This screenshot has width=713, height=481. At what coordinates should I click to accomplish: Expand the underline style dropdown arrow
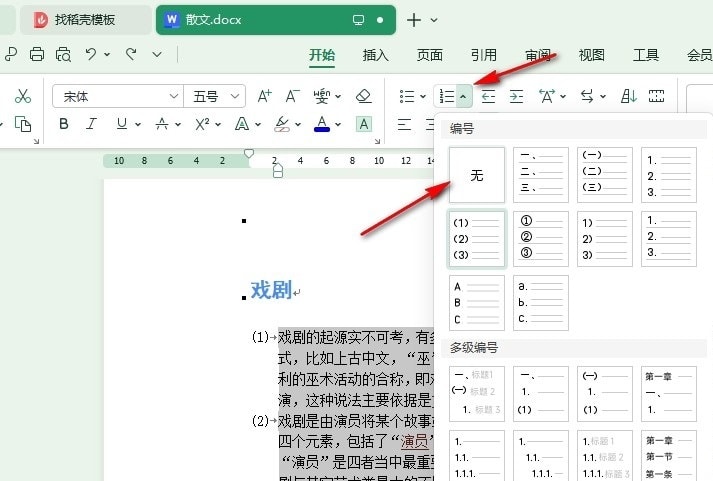(138, 124)
